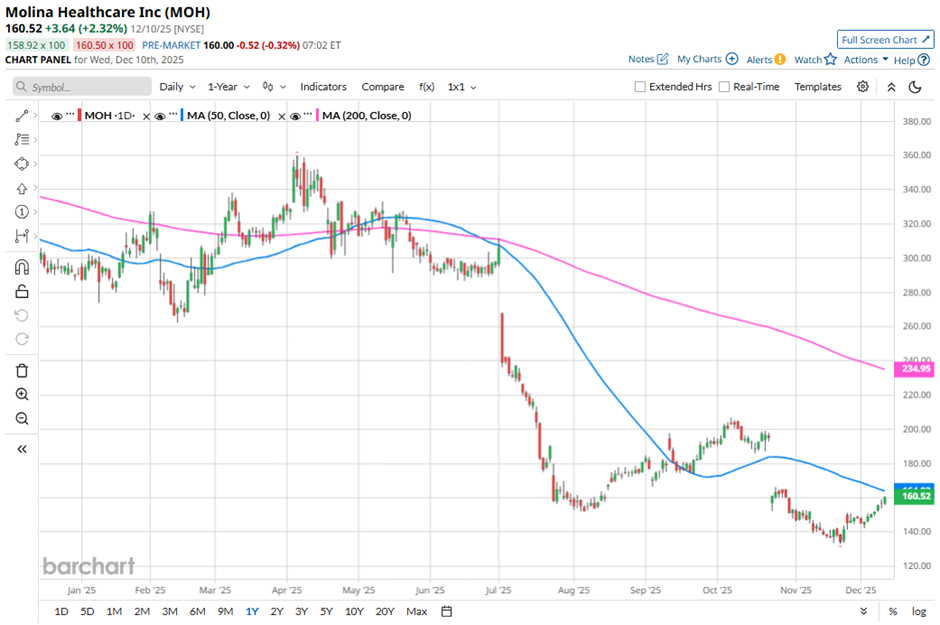Toggle visibility of MA 200 indicator
This screenshot has height=625, width=940.
295,116
